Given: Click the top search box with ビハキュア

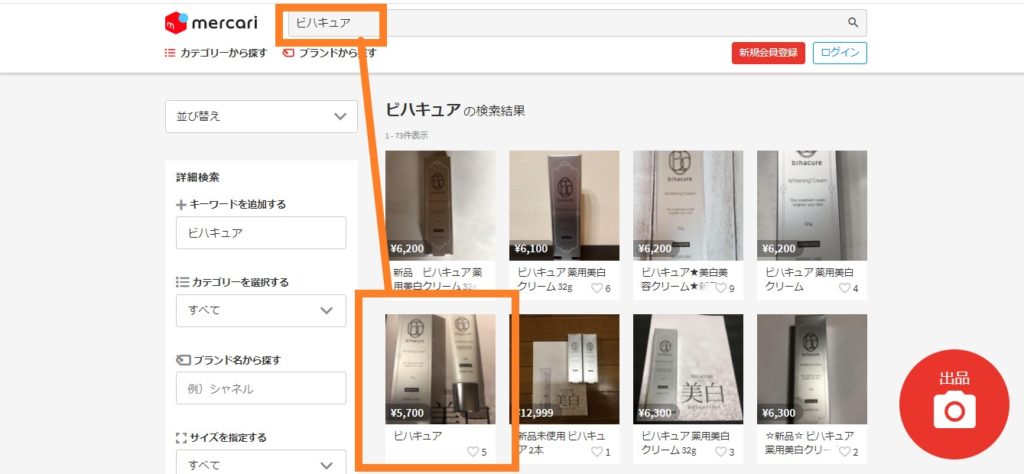Looking at the screenshot, I should pos(577,23).
